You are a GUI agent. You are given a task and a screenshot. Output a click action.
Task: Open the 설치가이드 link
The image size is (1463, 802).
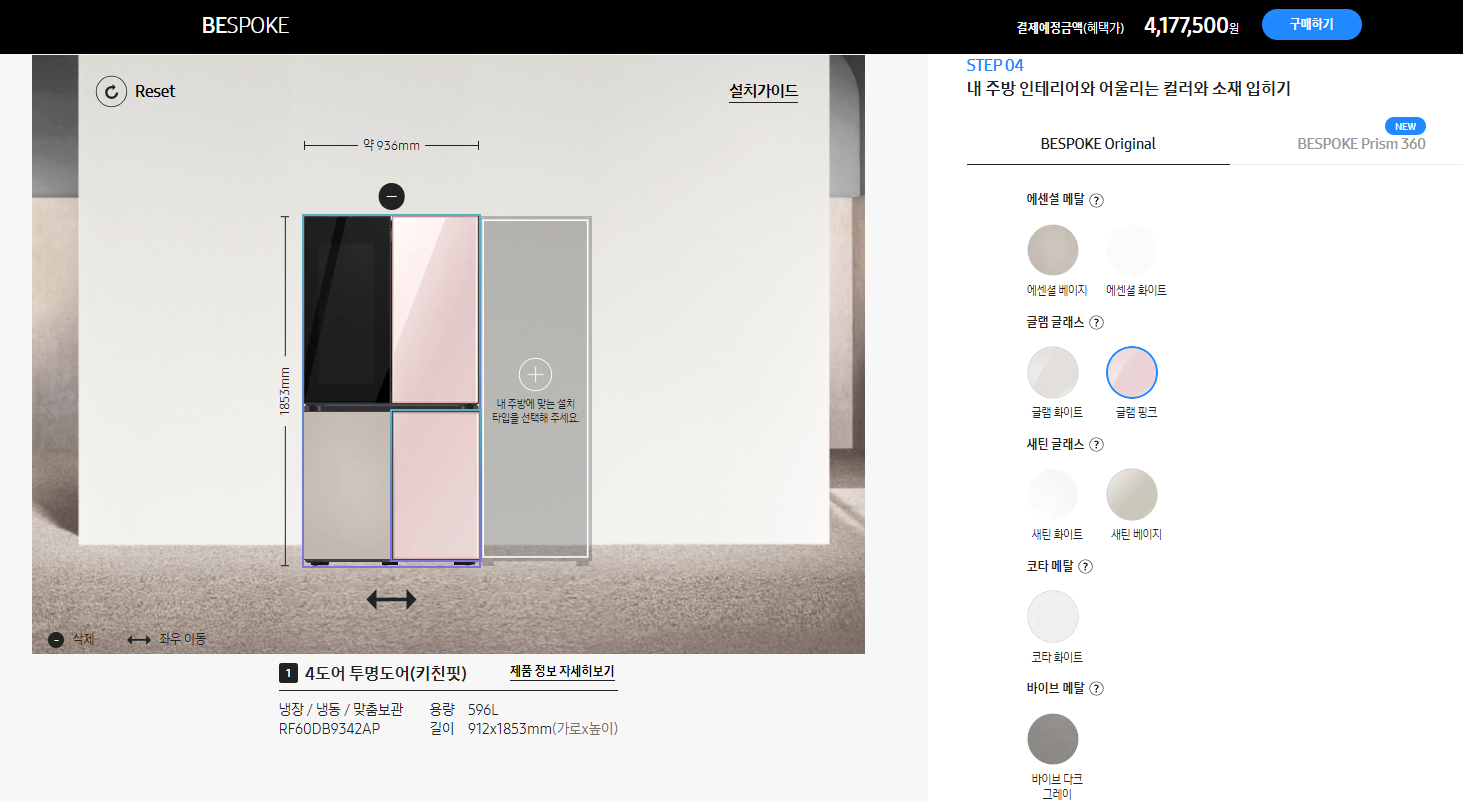[x=764, y=91]
